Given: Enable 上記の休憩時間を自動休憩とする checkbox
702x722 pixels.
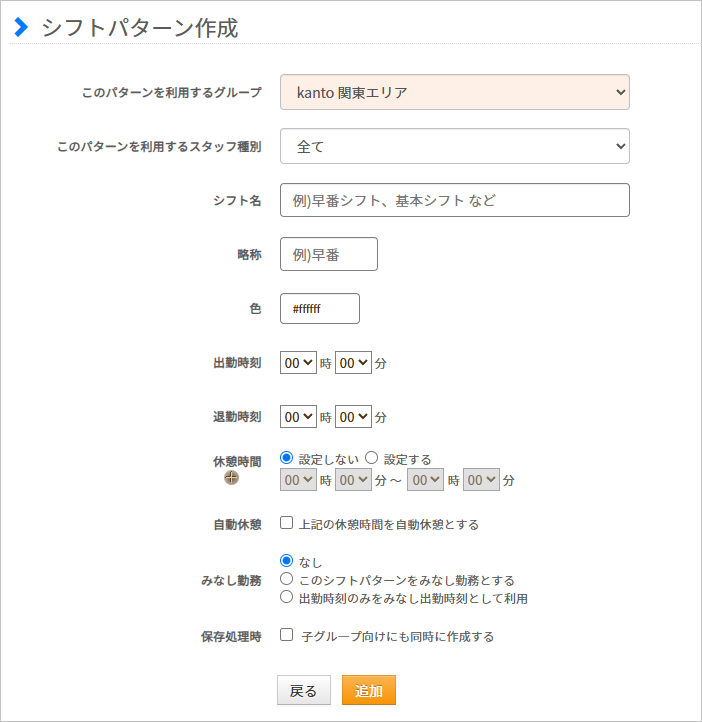Looking at the screenshot, I should click(287, 523).
